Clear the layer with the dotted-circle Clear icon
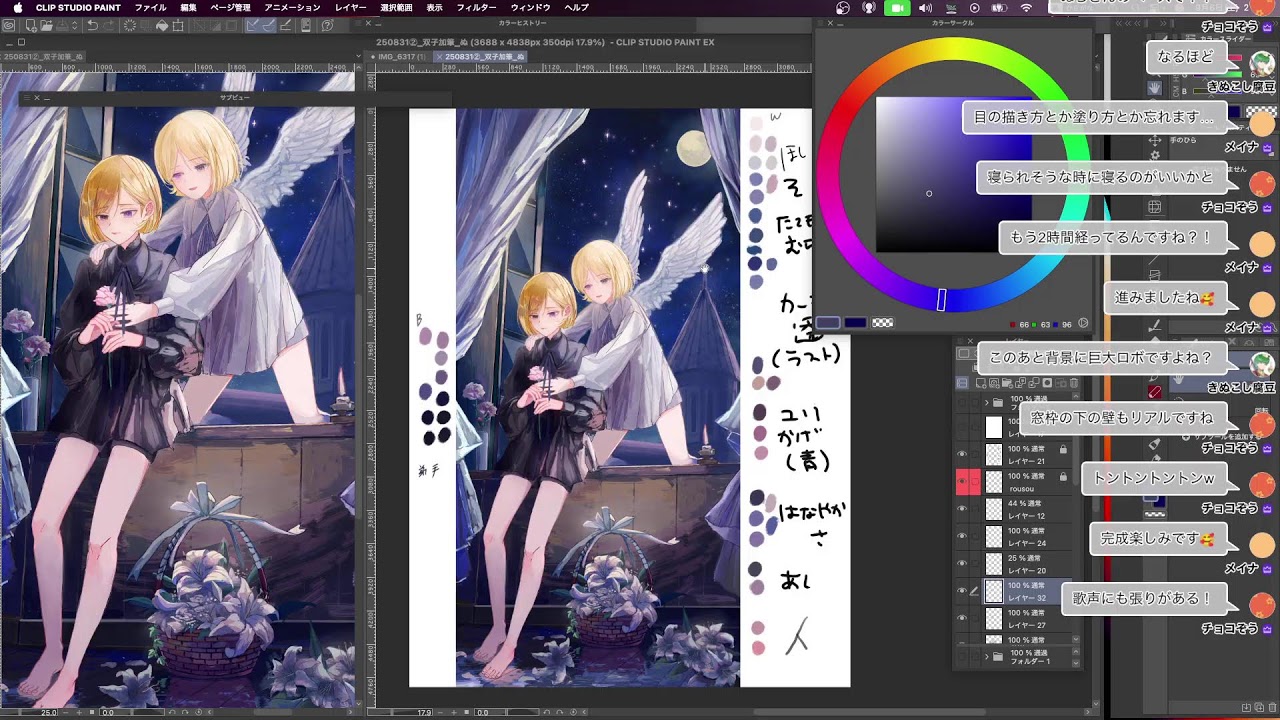Image resolution: width=1280 pixels, height=720 pixels. [x=129, y=25]
